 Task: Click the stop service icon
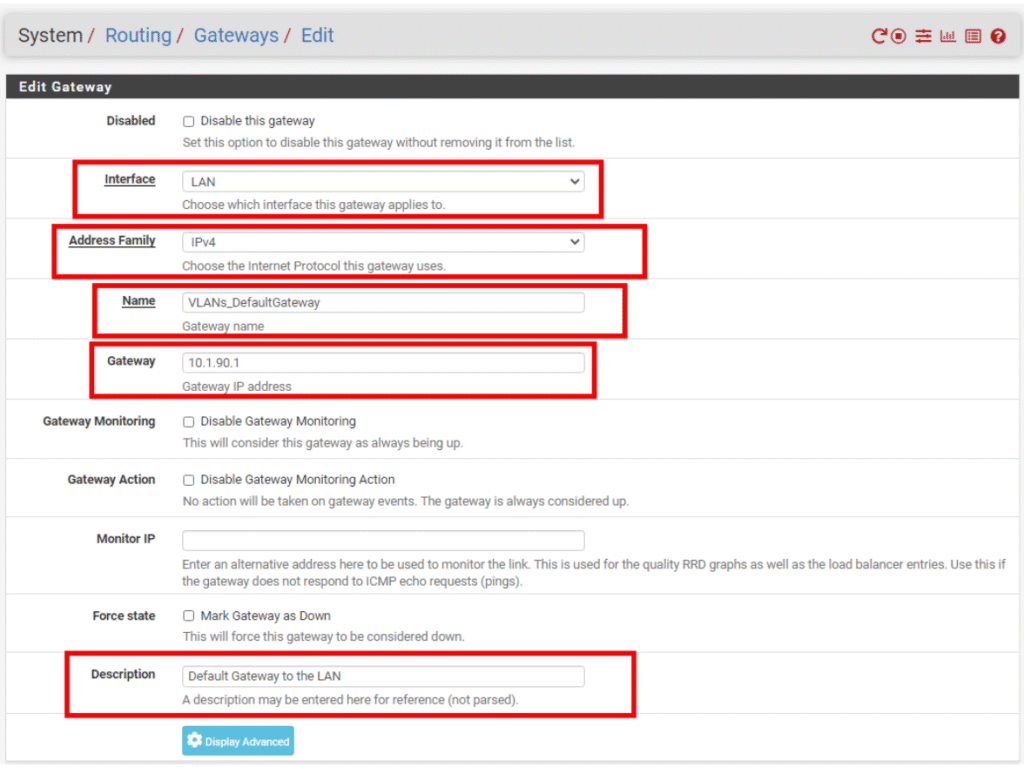(x=899, y=36)
